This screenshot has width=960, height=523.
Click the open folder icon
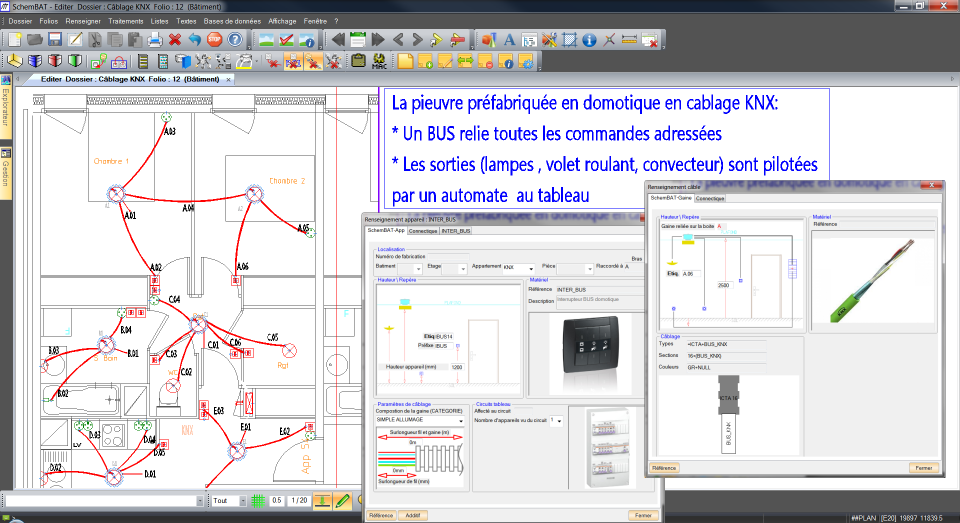(x=35, y=40)
